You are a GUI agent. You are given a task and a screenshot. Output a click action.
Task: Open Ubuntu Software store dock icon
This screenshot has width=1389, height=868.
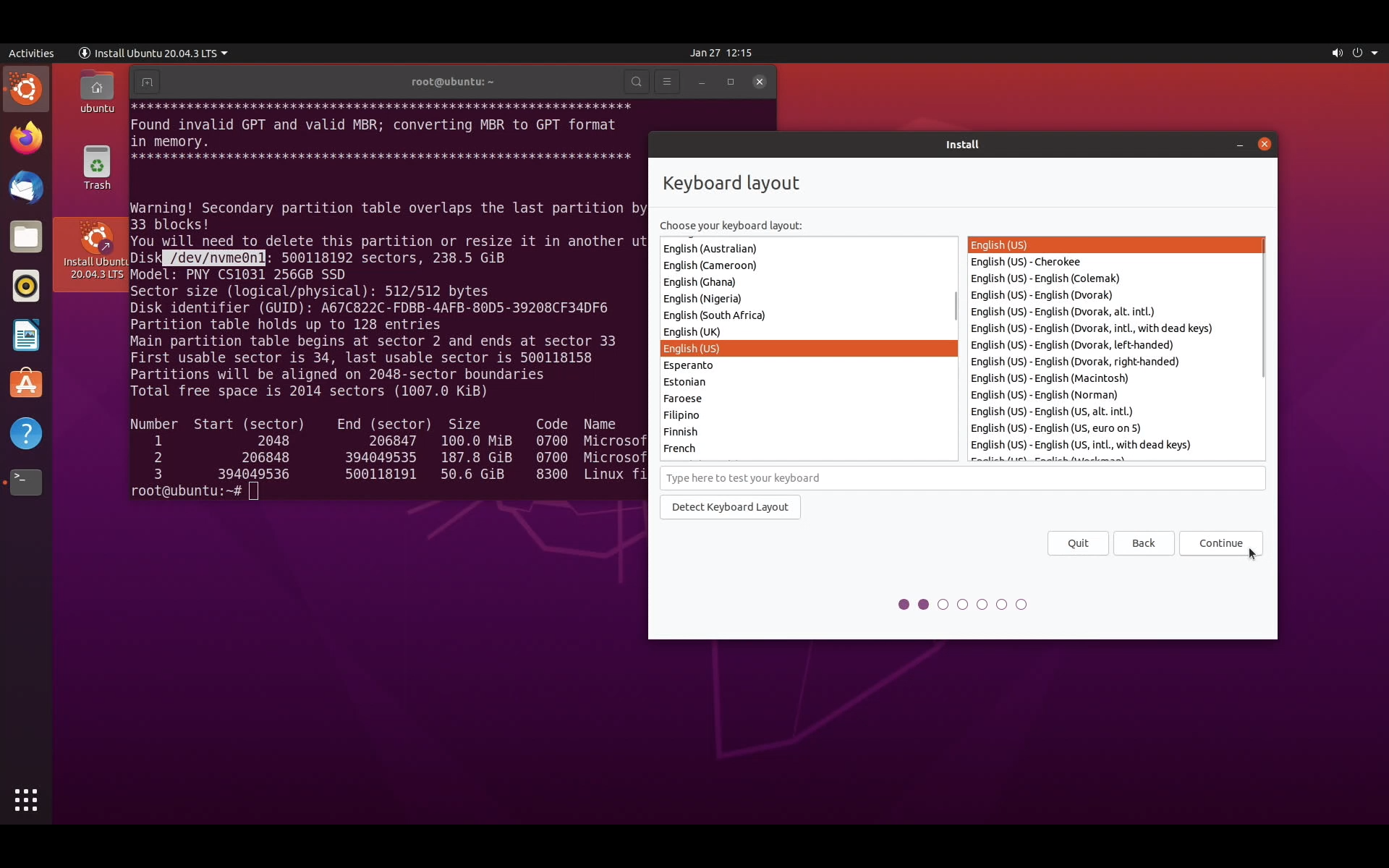26,384
